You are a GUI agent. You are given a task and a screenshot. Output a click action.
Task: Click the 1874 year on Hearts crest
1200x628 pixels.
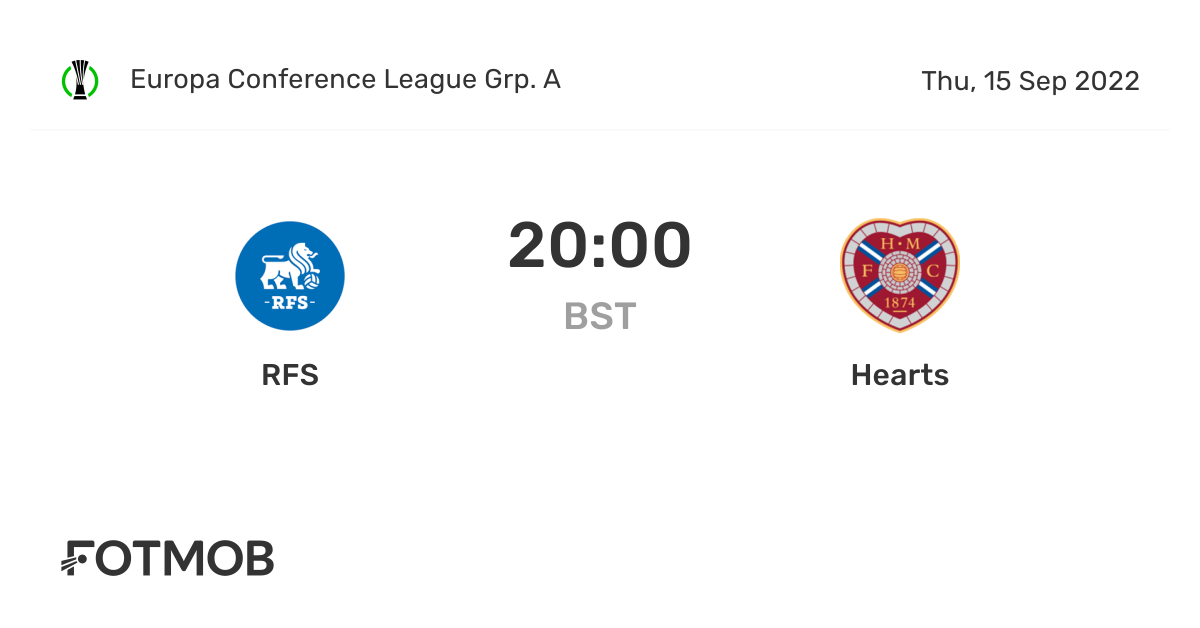899,302
